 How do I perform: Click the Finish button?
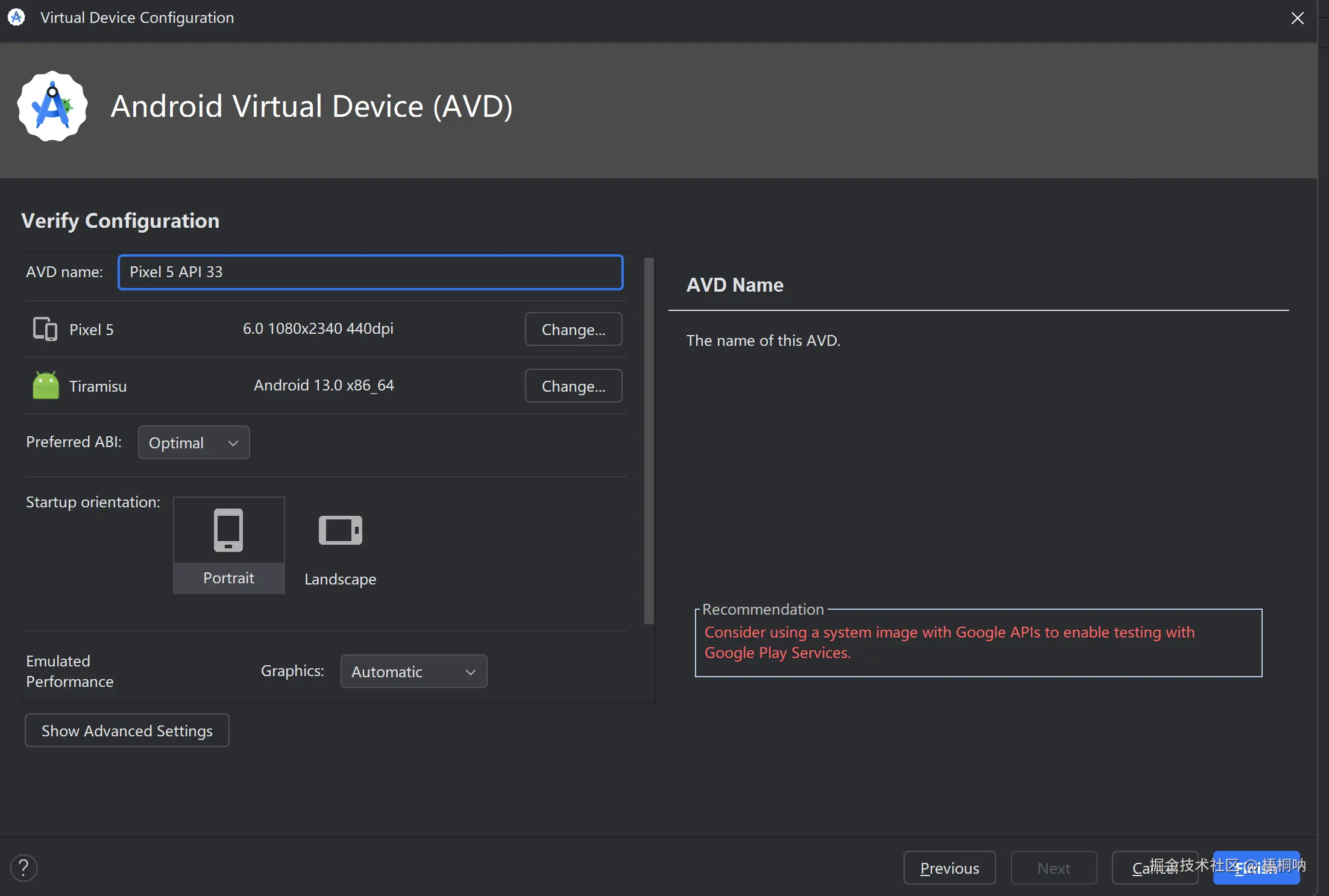click(1257, 868)
